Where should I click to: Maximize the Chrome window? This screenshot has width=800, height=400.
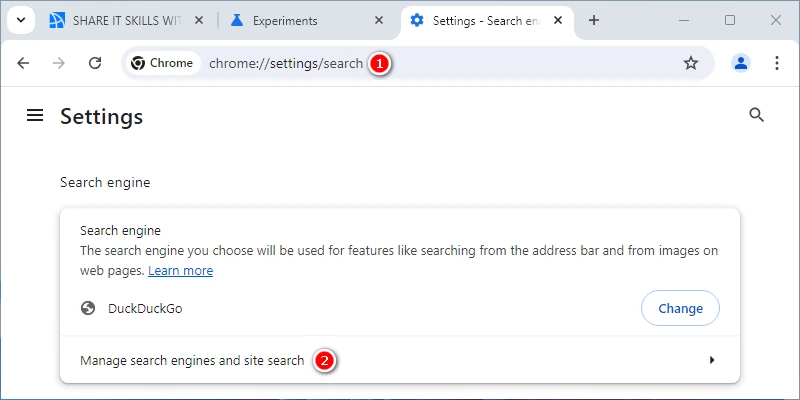coord(730,20)
